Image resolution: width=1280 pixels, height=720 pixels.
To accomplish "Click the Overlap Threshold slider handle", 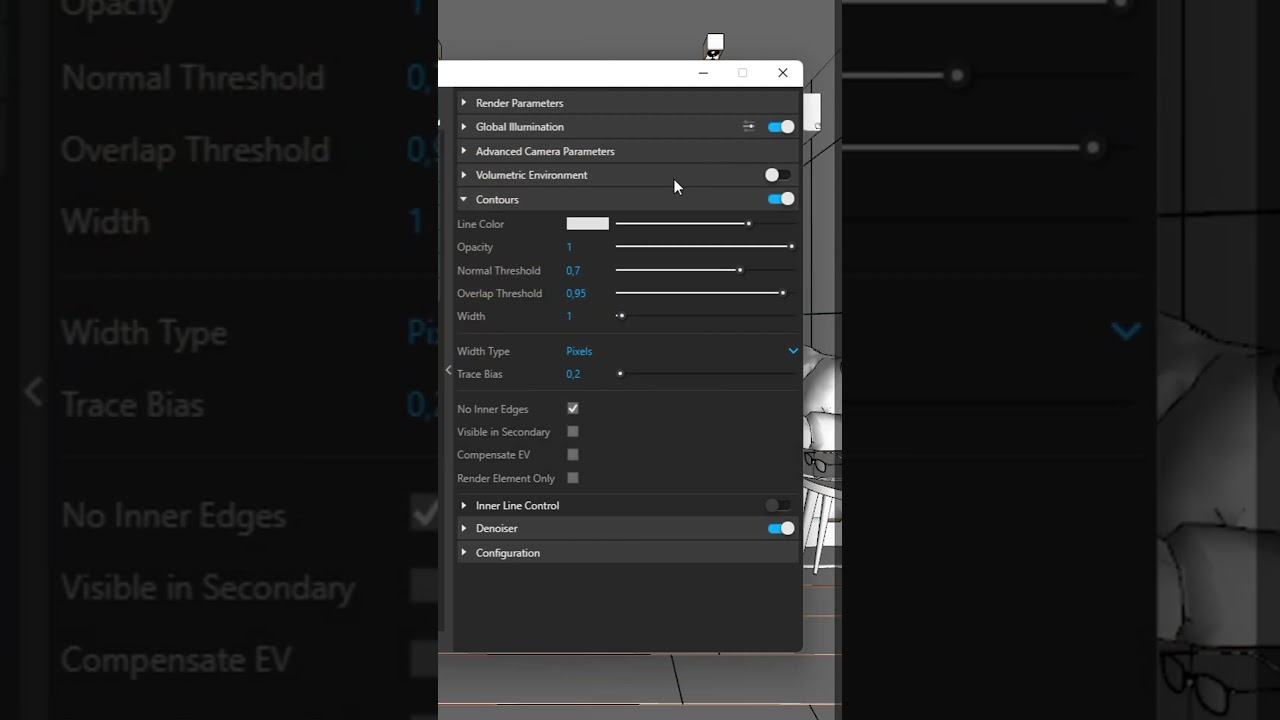I will pyautogui.click(x=783, y=293).
